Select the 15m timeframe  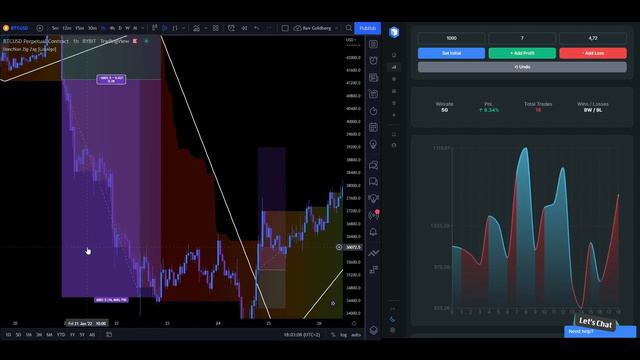point(80,28)
